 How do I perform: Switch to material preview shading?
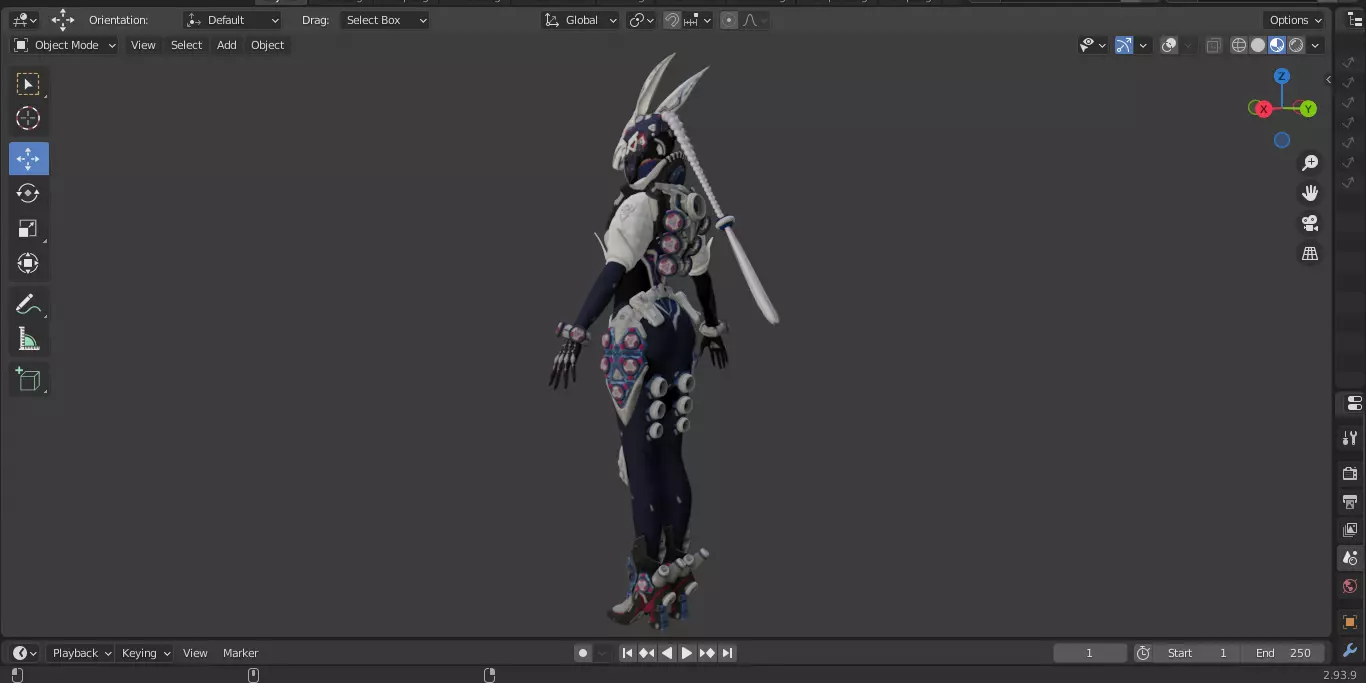1277,45
